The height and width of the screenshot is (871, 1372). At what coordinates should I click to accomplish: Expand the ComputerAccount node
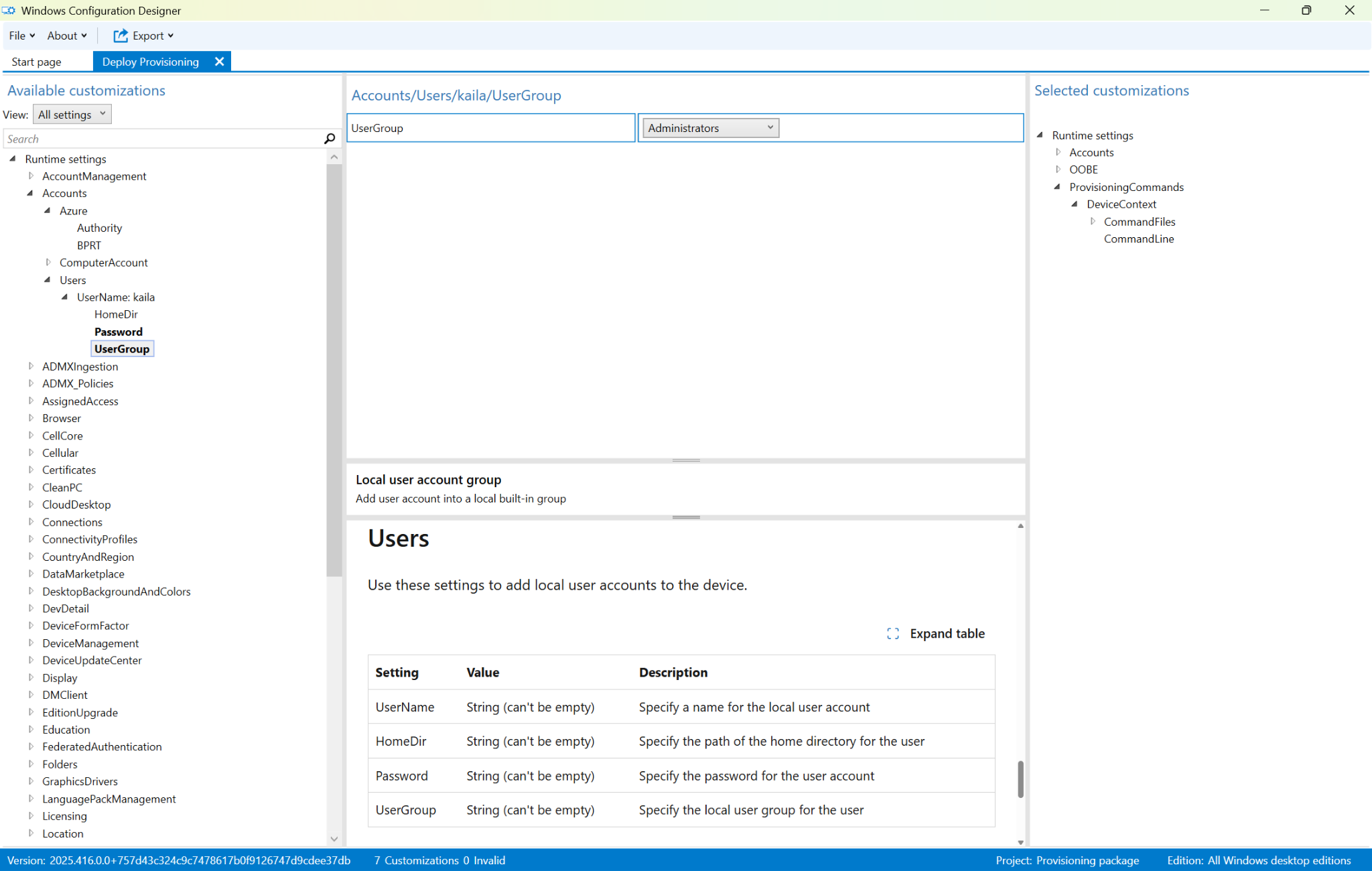coord(48,263)
